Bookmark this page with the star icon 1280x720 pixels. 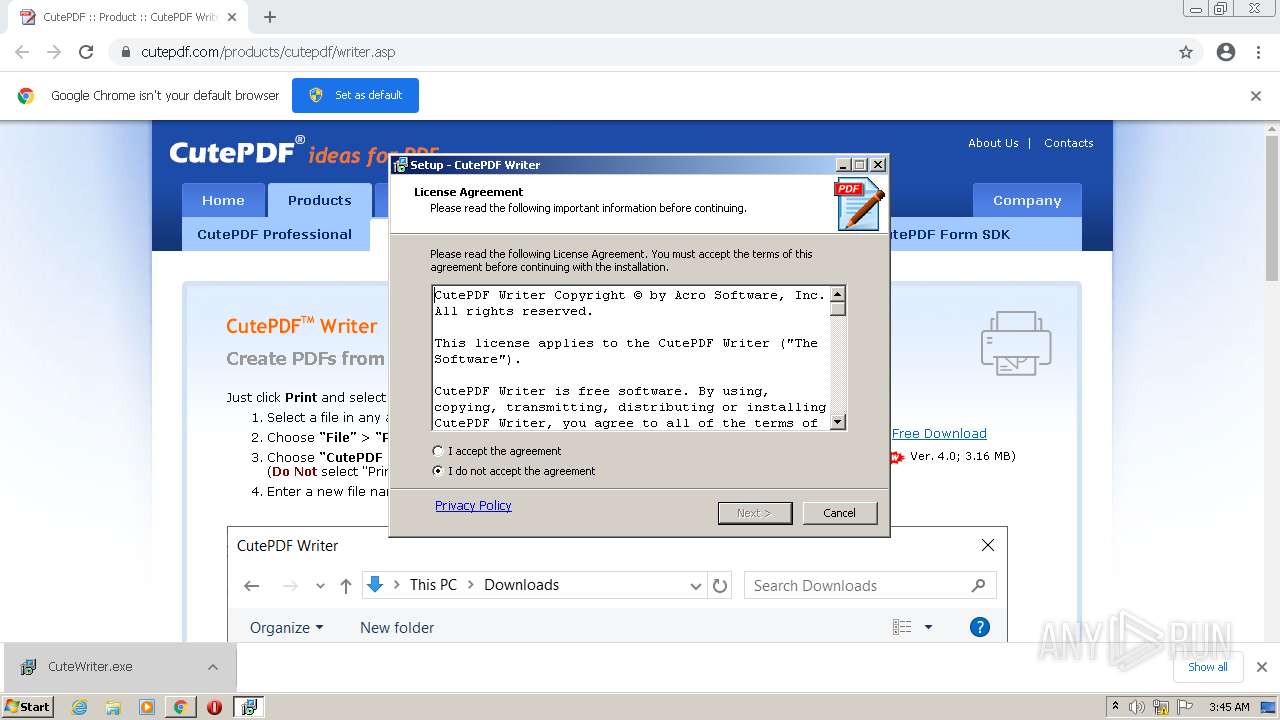(x=1186, y=52)
